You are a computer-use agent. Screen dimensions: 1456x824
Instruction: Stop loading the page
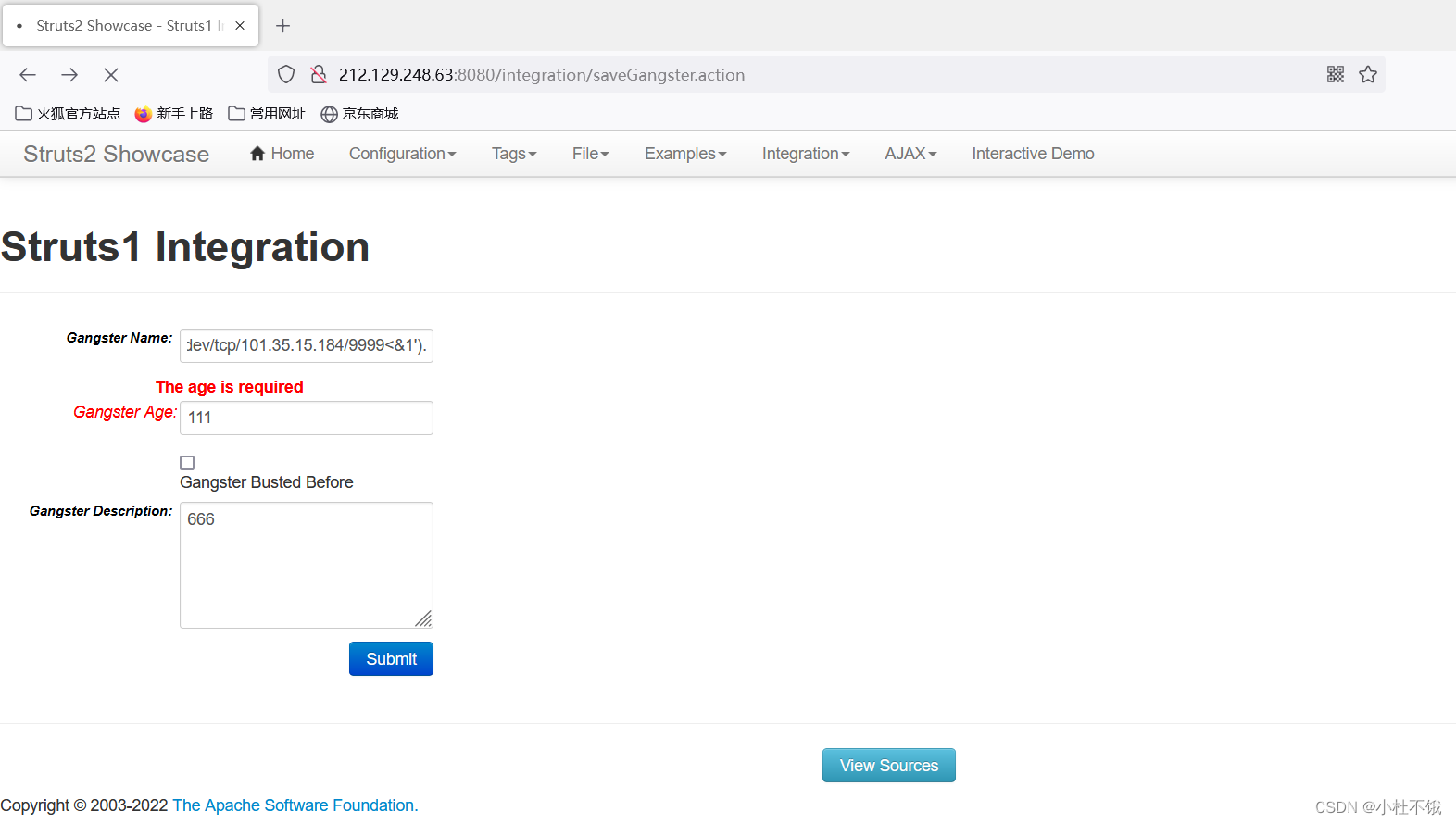tap(111, 75)
